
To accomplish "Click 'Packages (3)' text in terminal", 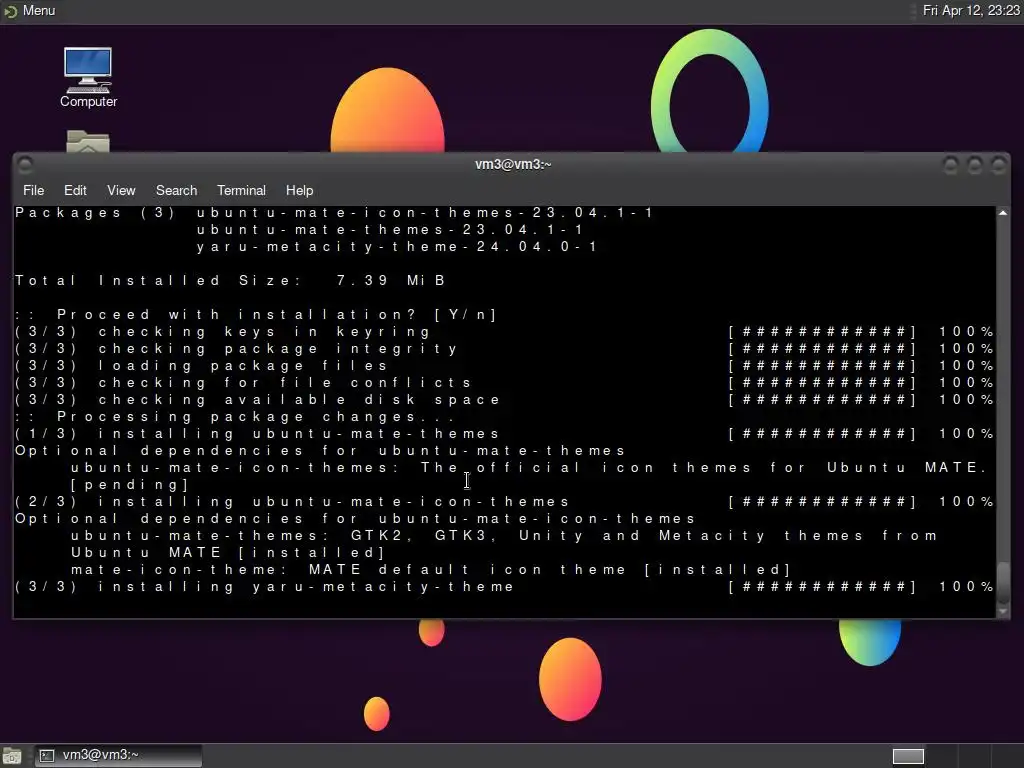I will [95, 213].
